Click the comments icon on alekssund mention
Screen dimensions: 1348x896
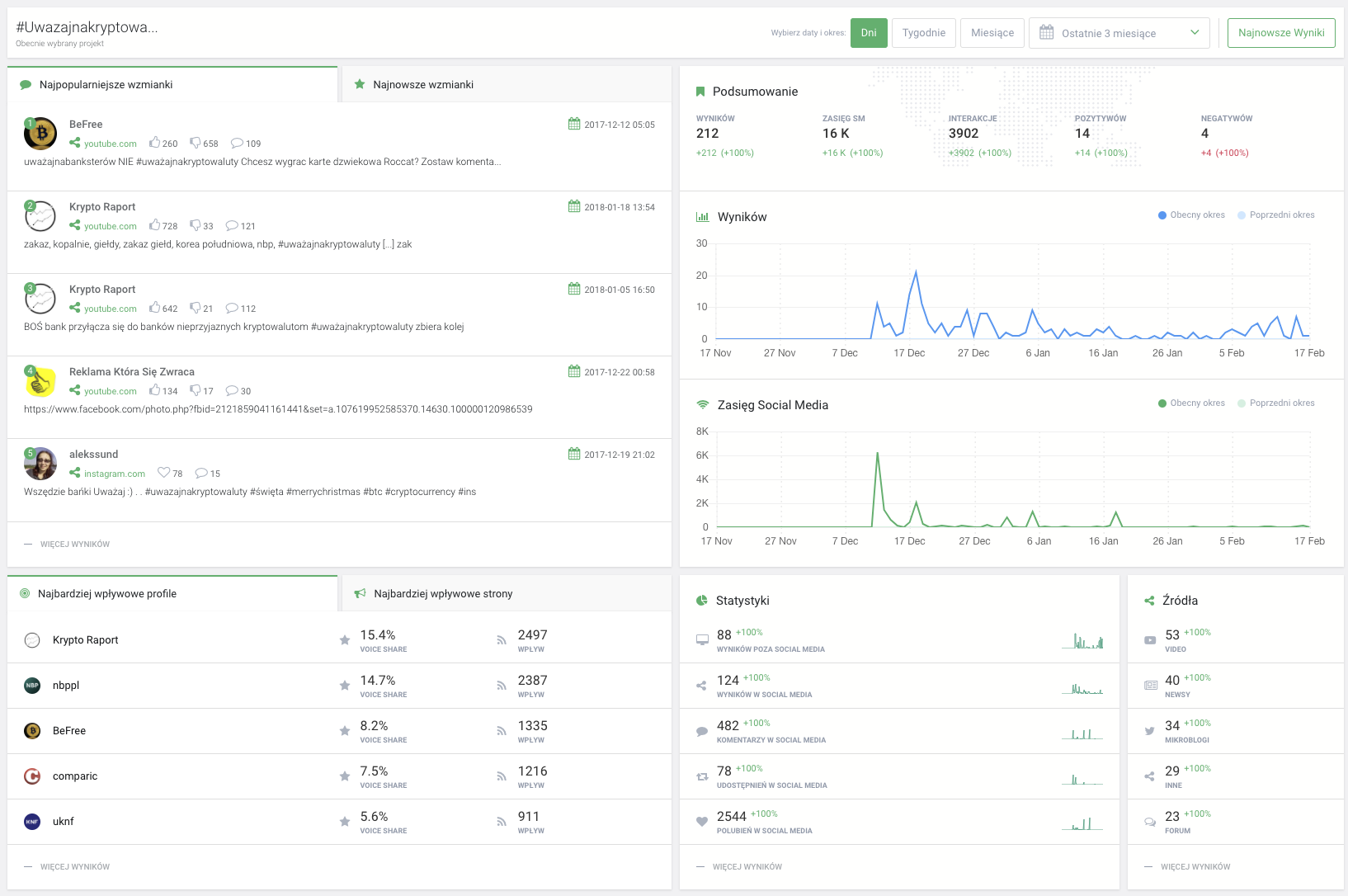click(201, 473)
